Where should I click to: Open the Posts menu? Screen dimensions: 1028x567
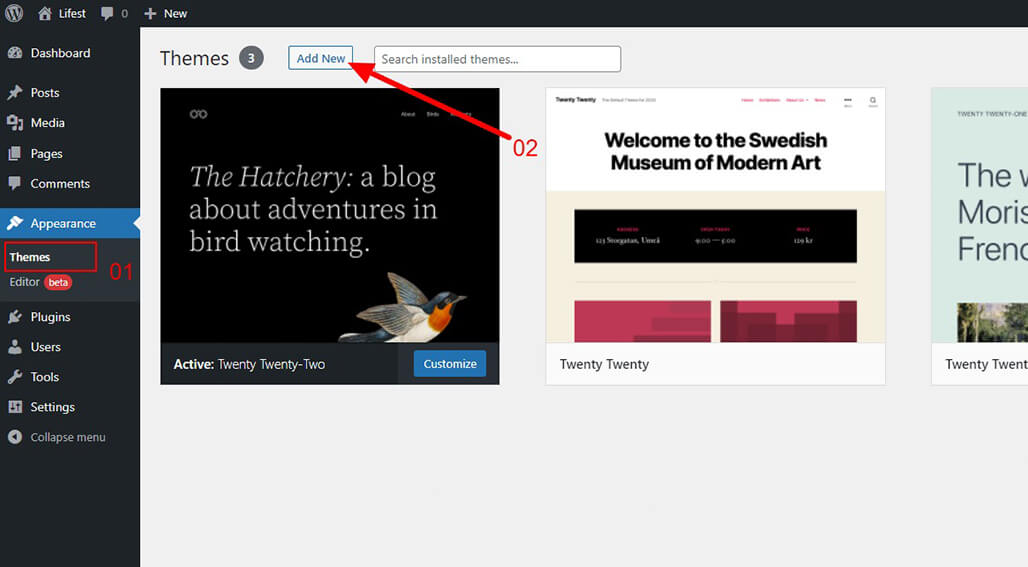pyautogui.click(x=45, y=92)
